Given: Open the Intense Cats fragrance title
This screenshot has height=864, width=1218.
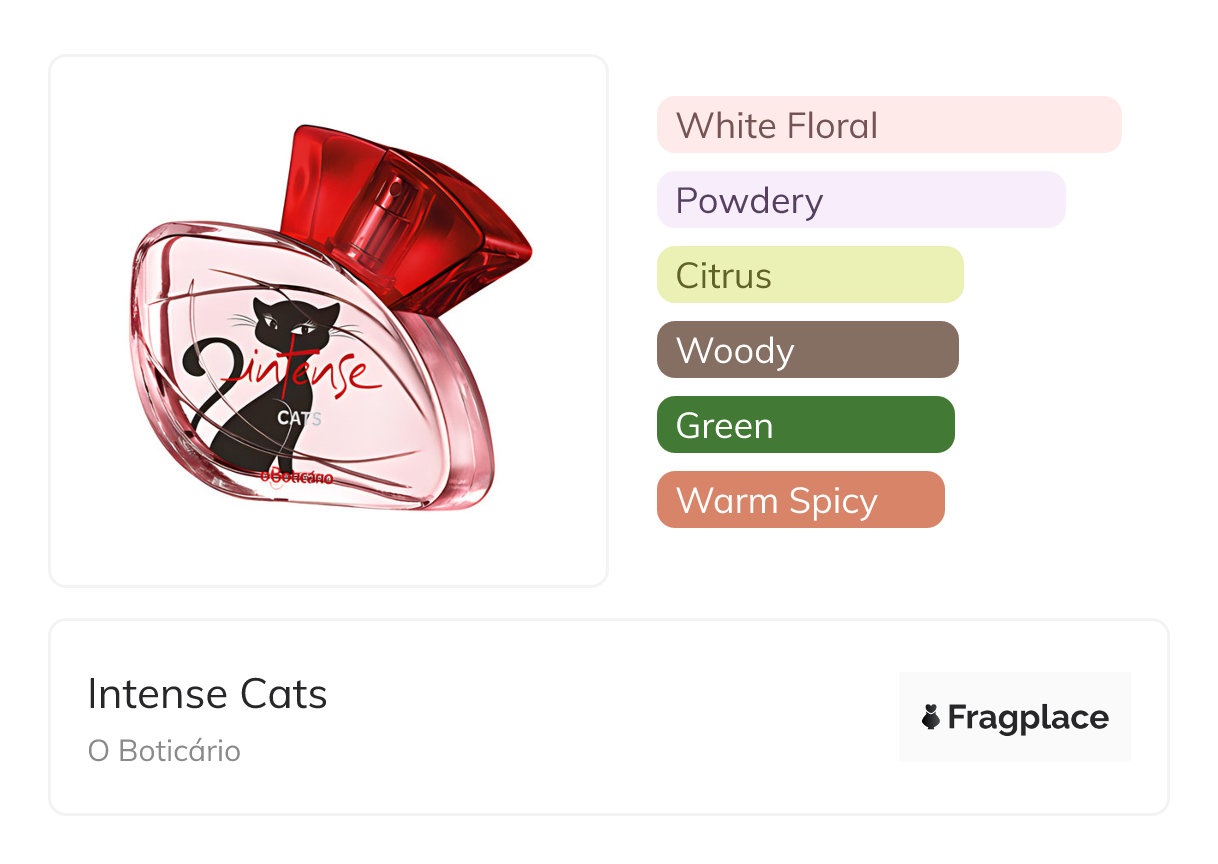Looking at the screenshot, I should click(x=208, y=694).
